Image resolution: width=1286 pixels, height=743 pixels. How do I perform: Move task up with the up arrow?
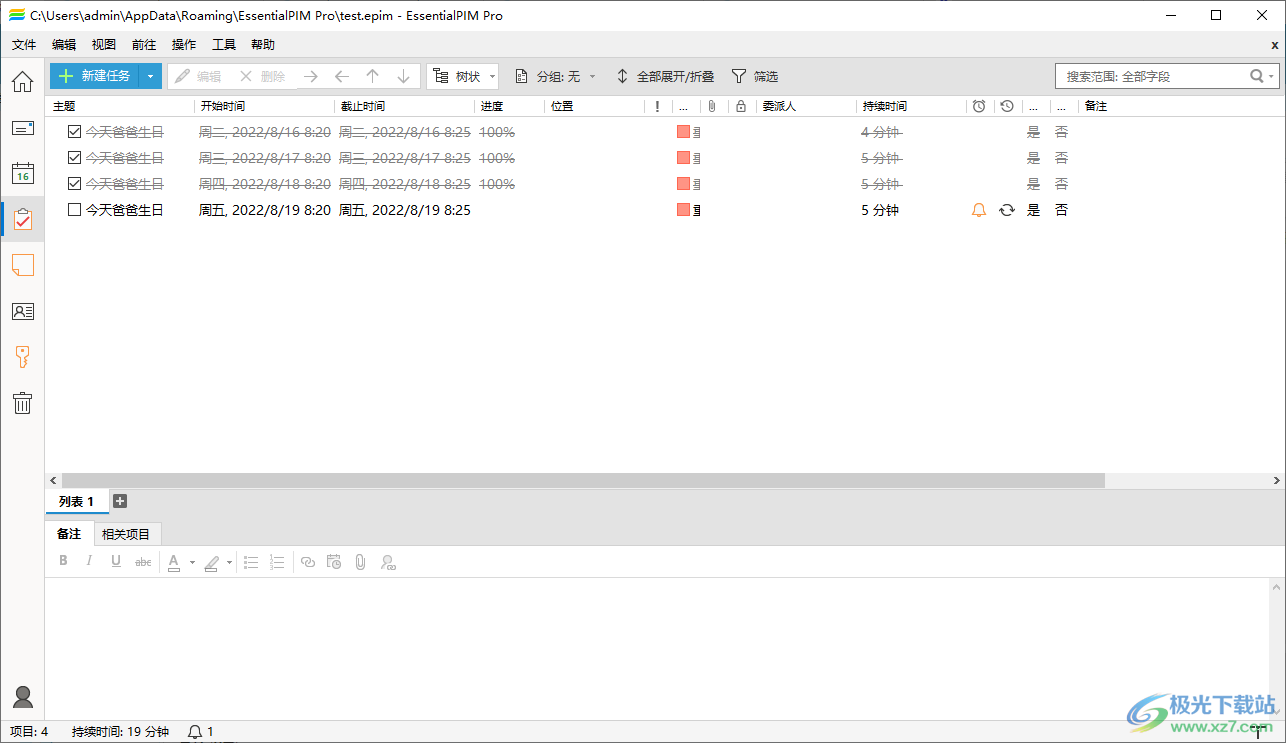(x=373, y=76)
